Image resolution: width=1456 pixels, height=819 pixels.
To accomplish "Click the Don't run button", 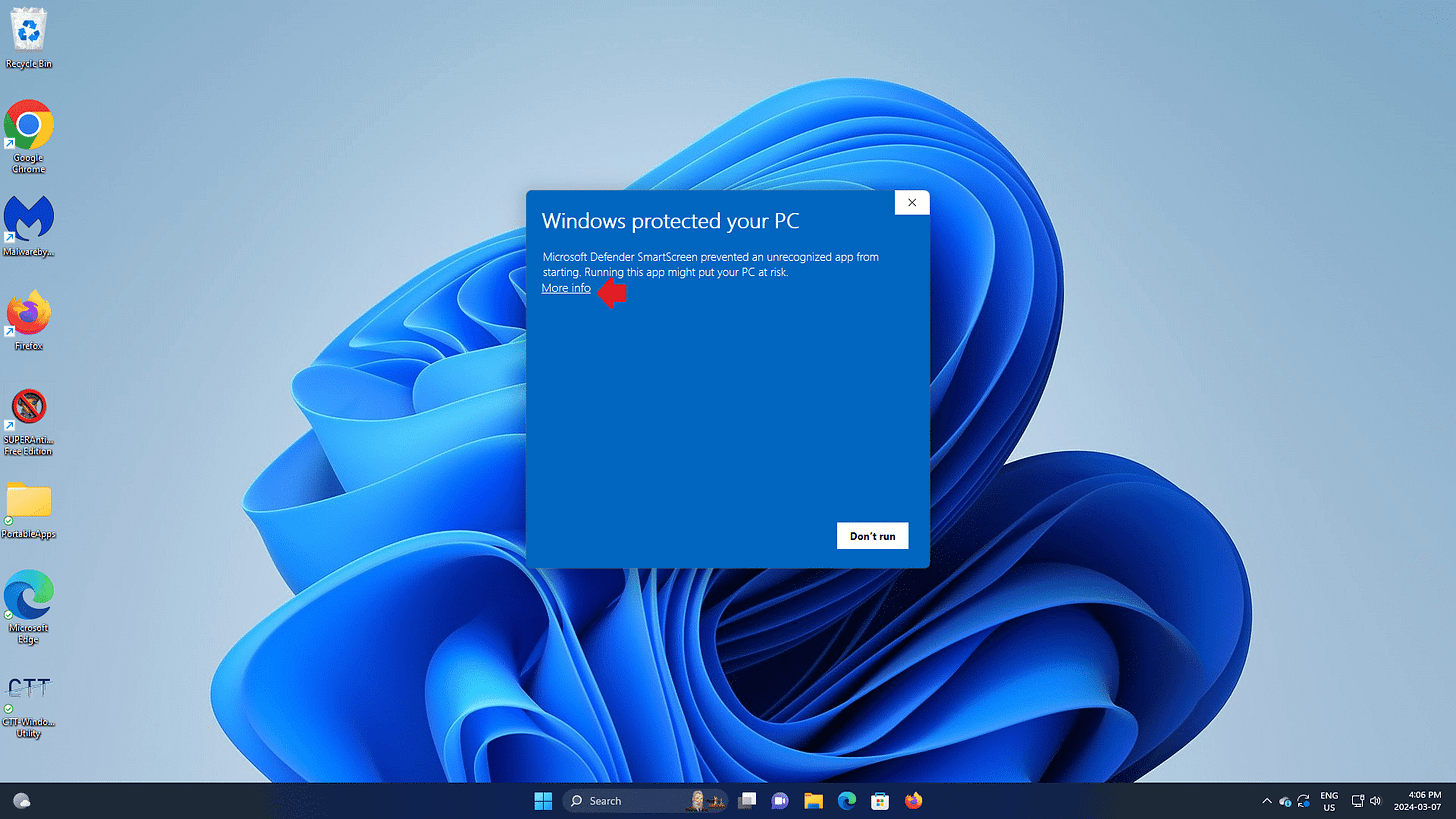I will pos(871,535).
